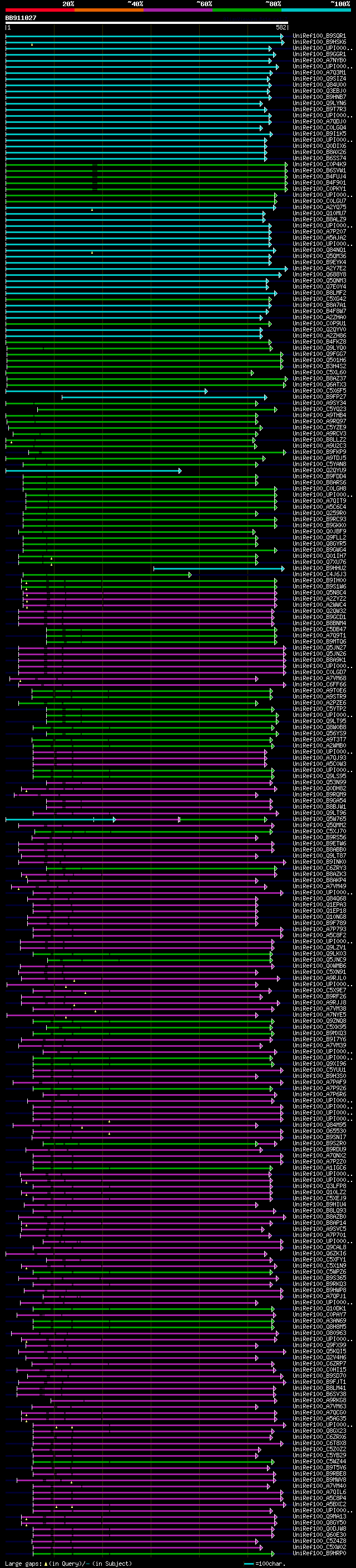Select the UniRef100_B9GGR1 label
The width and height of the screenshot is (356, 1568).
click(319, 54)
